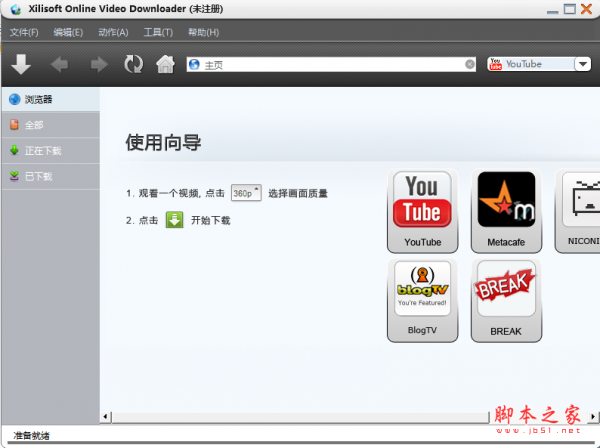Open the 工具(T) menu

point(158,33)
